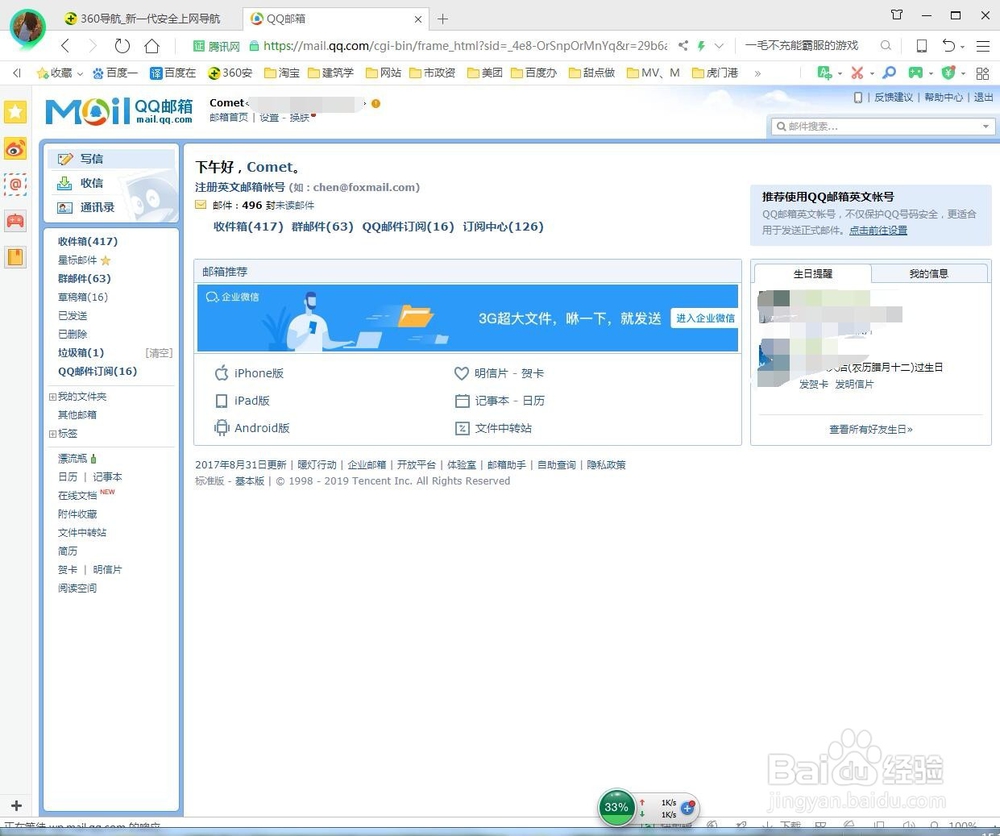This screenshot has width=1000, height=836.
Task: Click the browser forward arrow
Action: [93, 46]
